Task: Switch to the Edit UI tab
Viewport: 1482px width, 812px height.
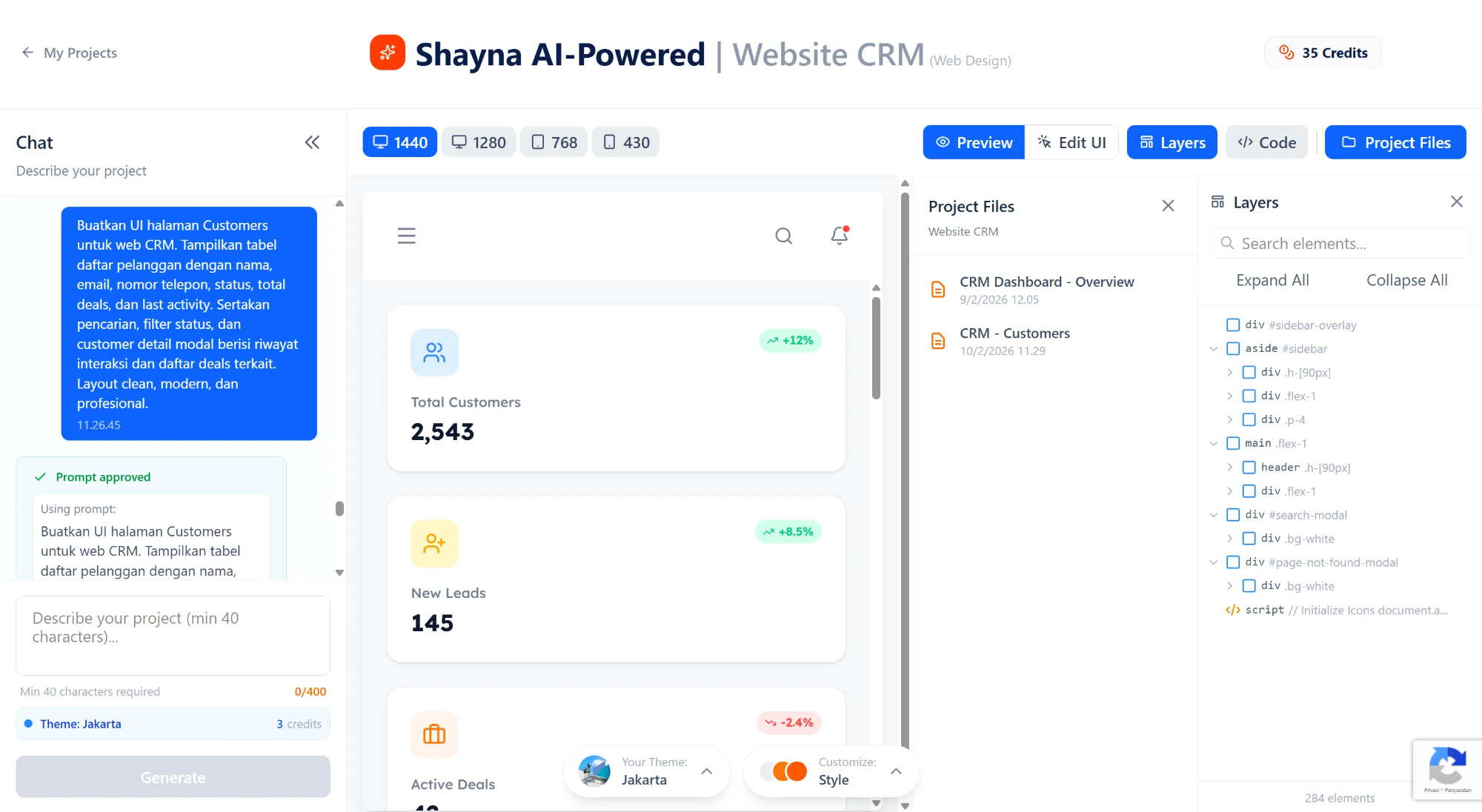Action: coord(1071,142)
